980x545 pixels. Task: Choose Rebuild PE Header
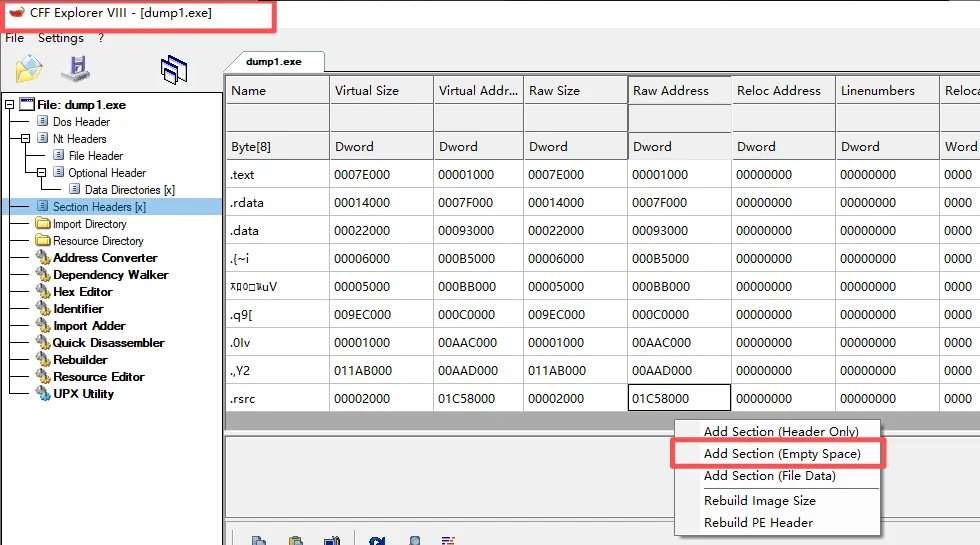pyautogui.click(x=758, y=522)
